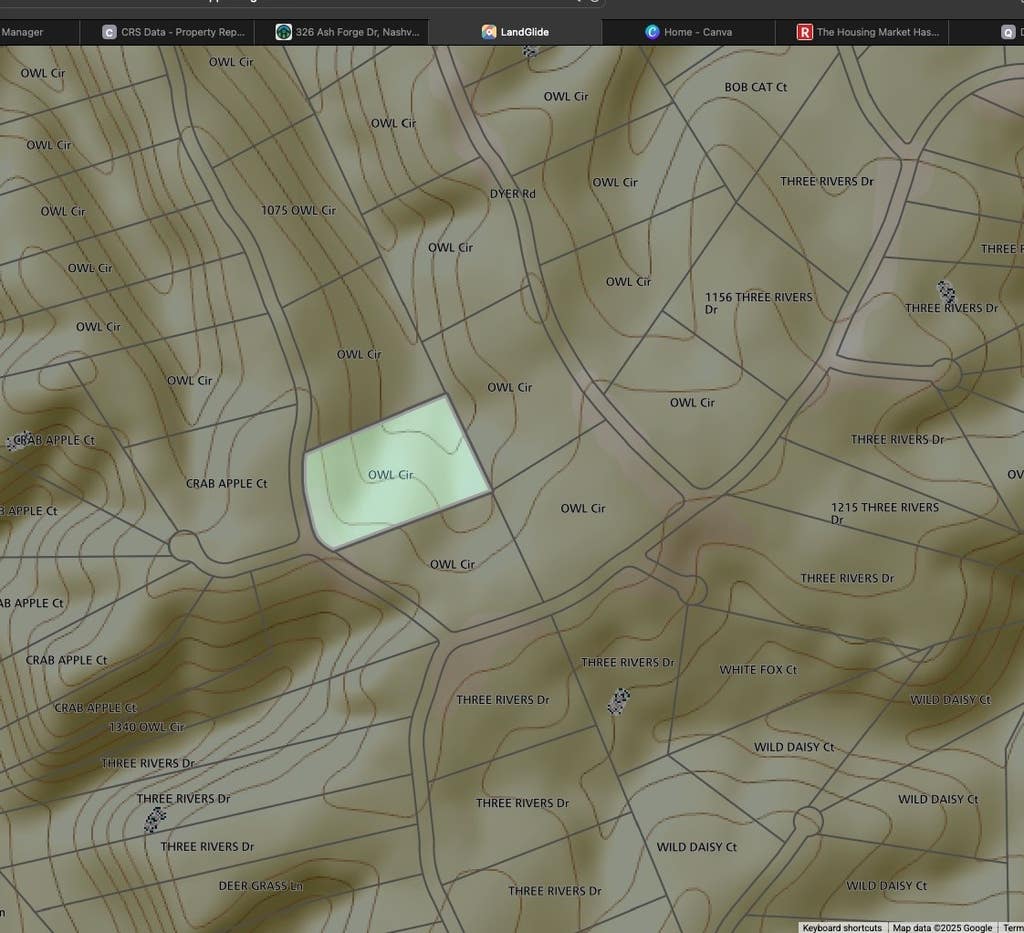Select the BOB CAT Ct parcel

(756, 87)
